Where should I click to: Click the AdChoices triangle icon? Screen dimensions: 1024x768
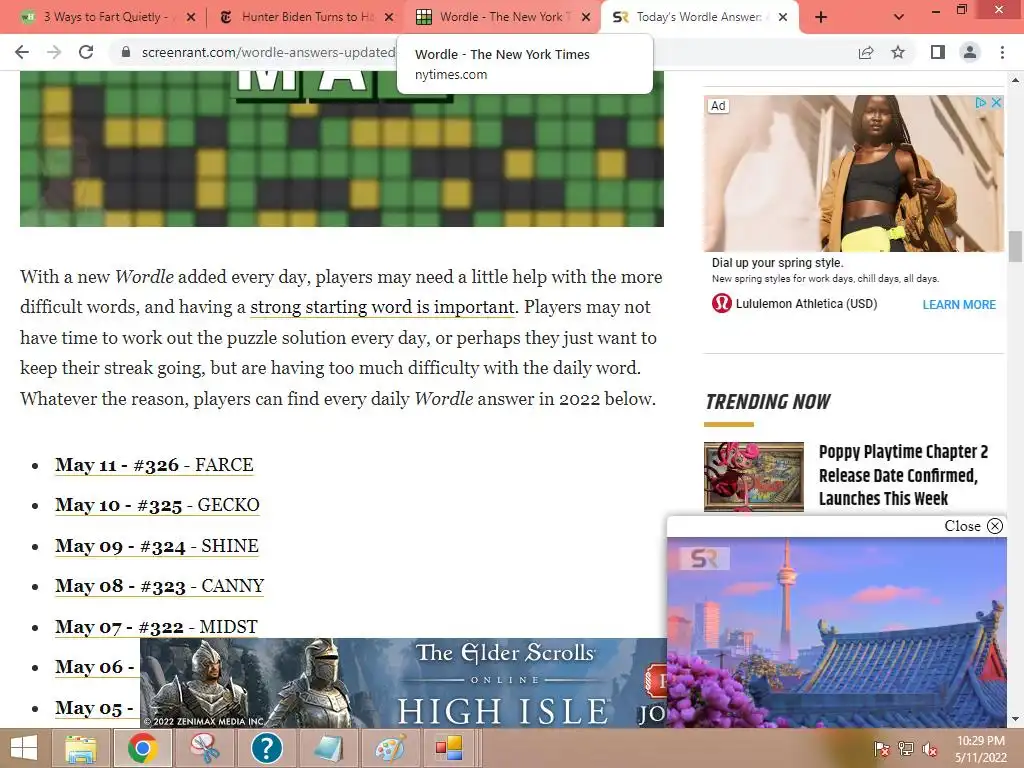980,103
